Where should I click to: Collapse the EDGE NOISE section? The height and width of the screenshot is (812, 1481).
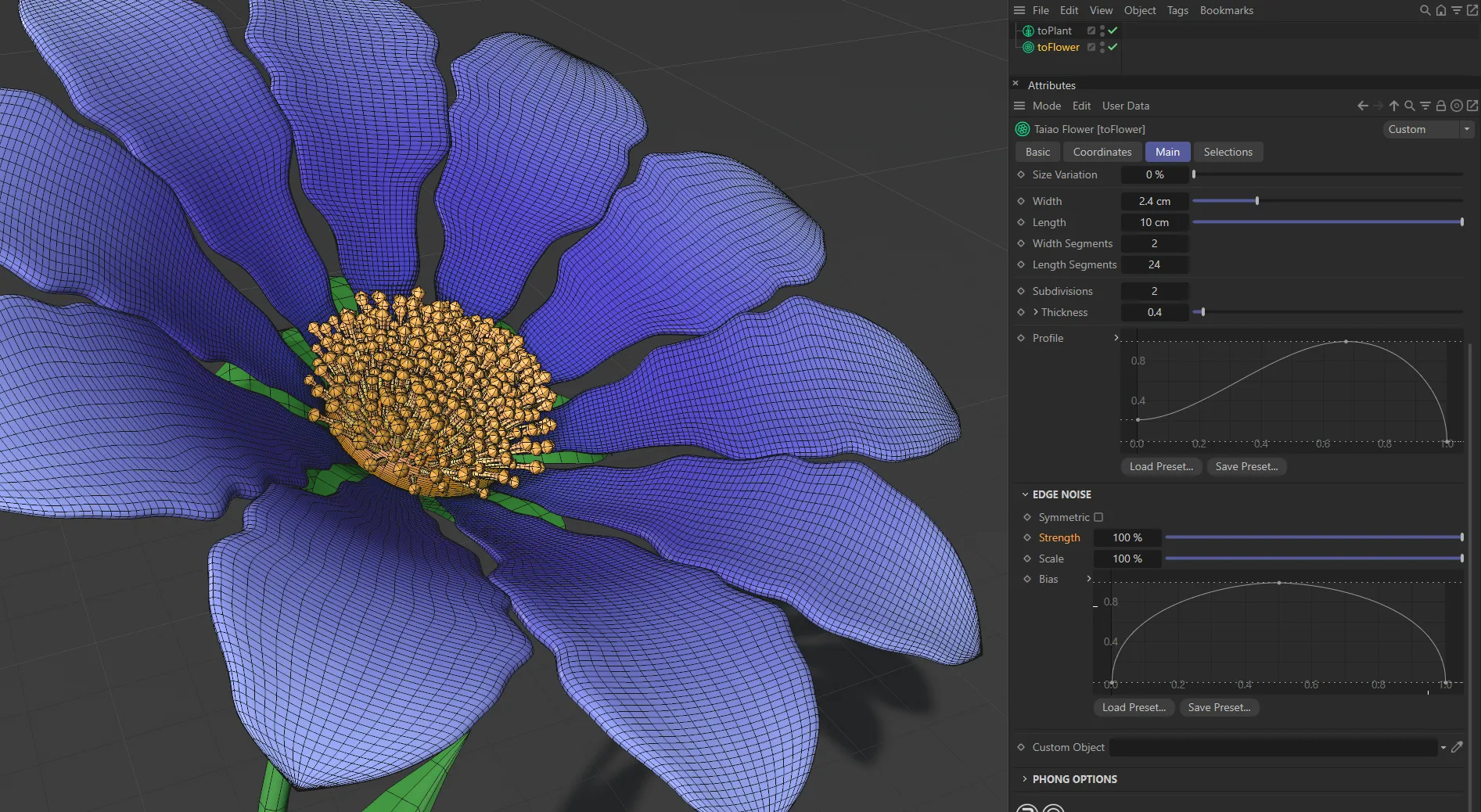click(x=1026, y=494)
